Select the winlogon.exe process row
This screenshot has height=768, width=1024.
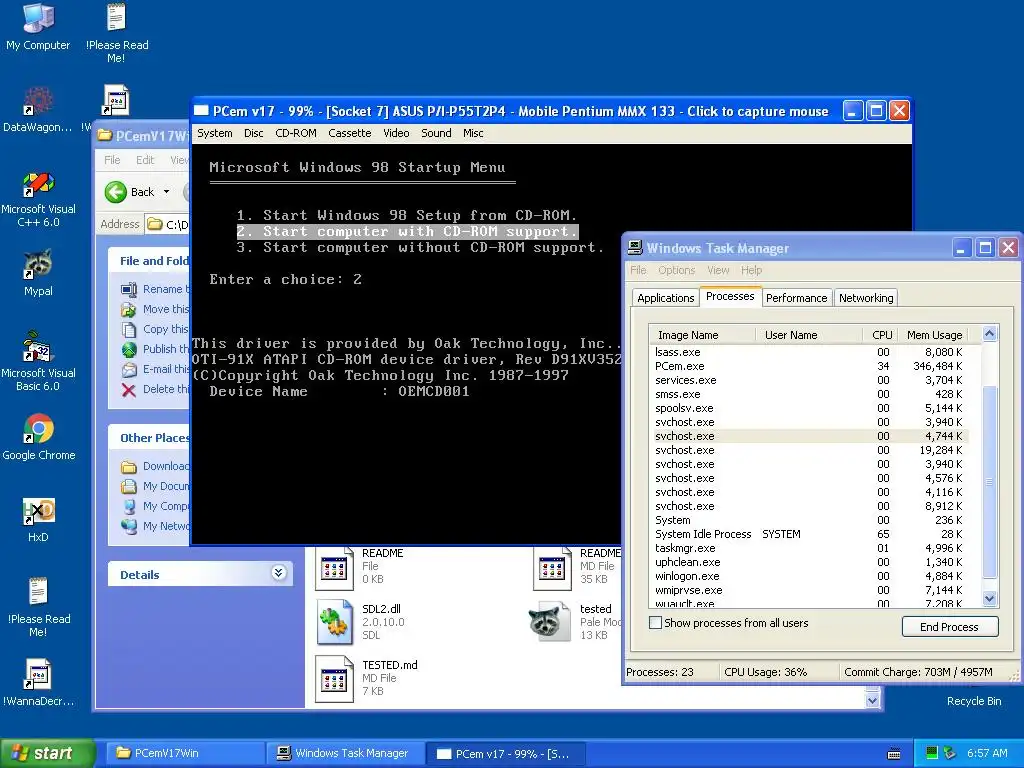tap(808, 576)
